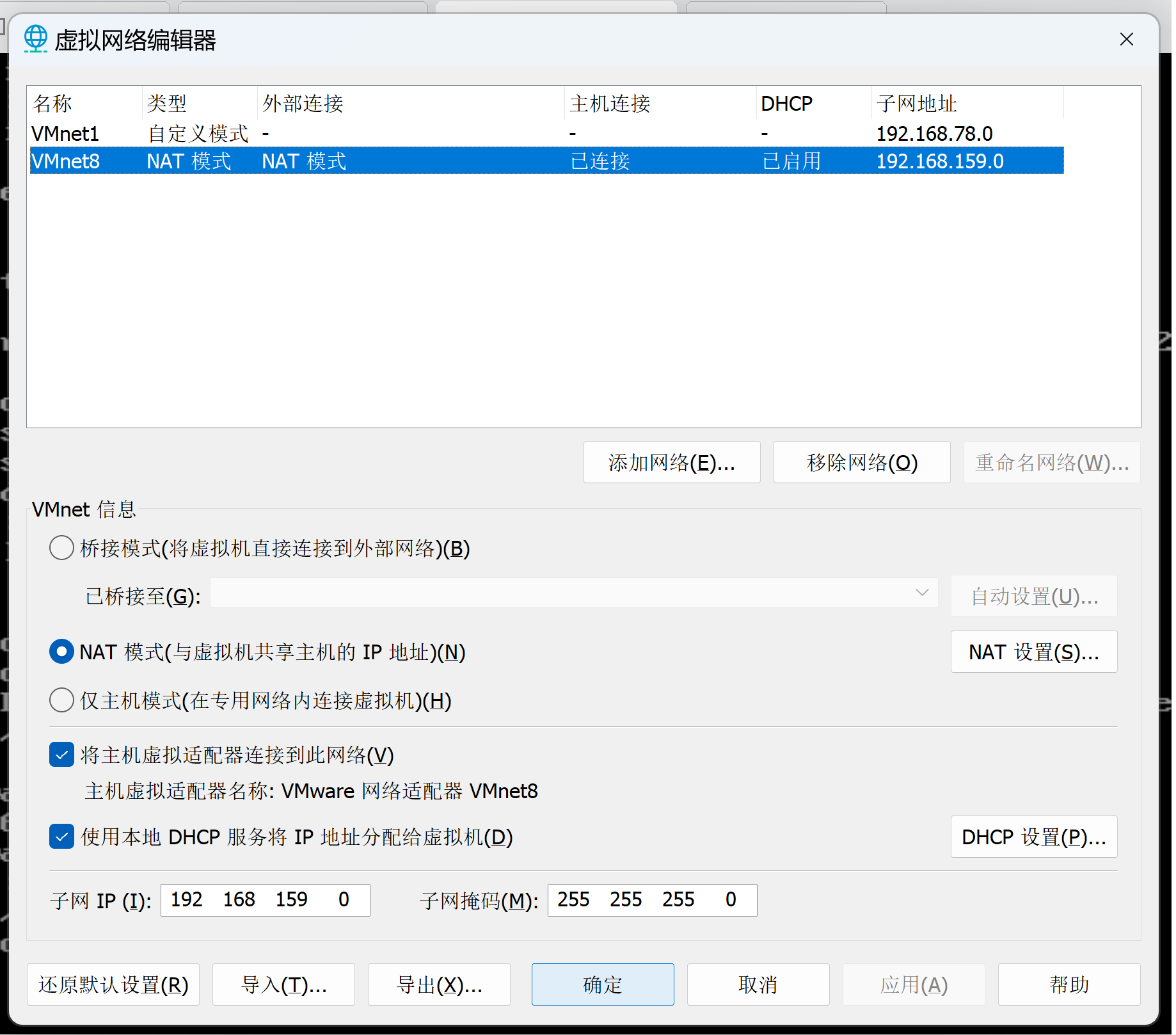Select the 桥接模式 radio button
Screen dimensions: 1176x1035
(x=61, y=549)
